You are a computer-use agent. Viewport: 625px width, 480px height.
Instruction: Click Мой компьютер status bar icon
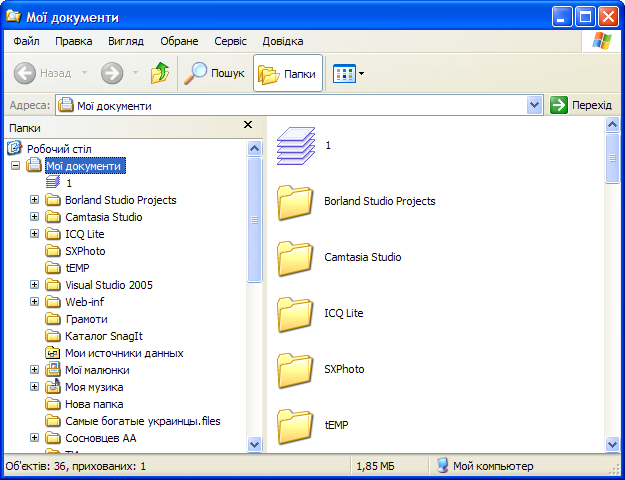click(442, 465)
